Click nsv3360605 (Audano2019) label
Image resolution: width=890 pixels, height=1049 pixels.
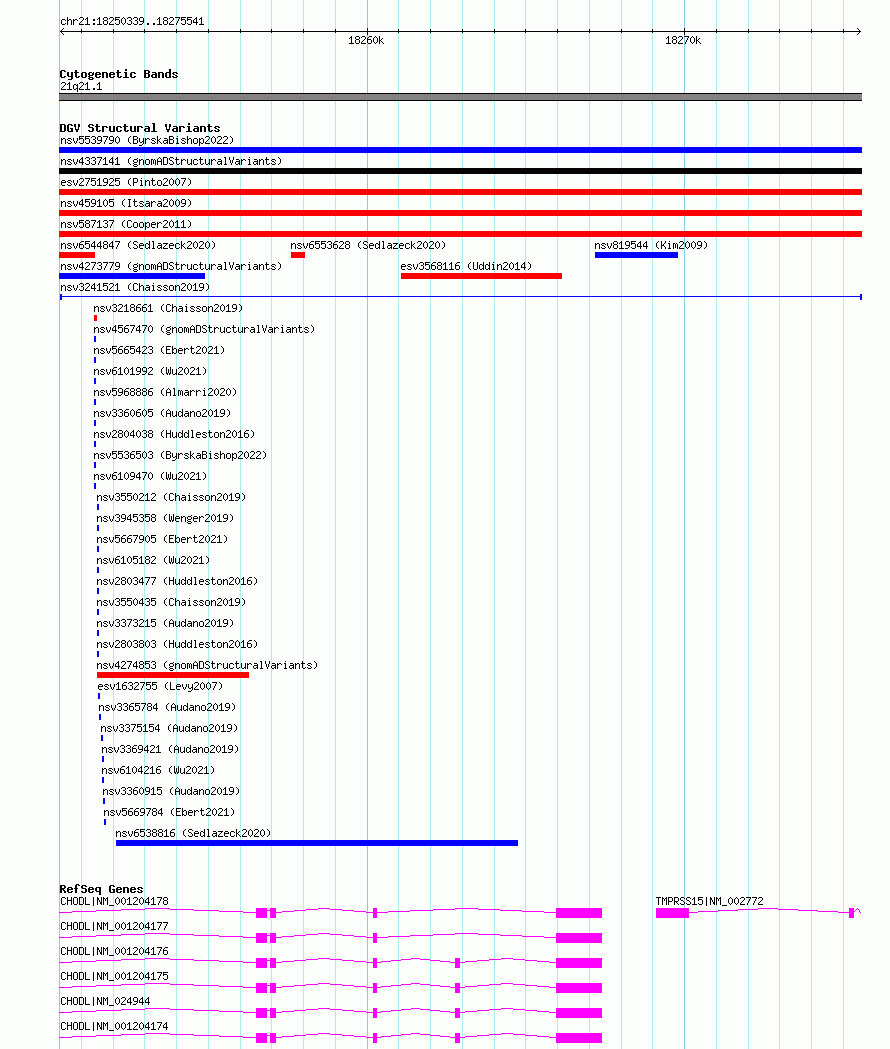pyautogui.click(x=162, y=413)
